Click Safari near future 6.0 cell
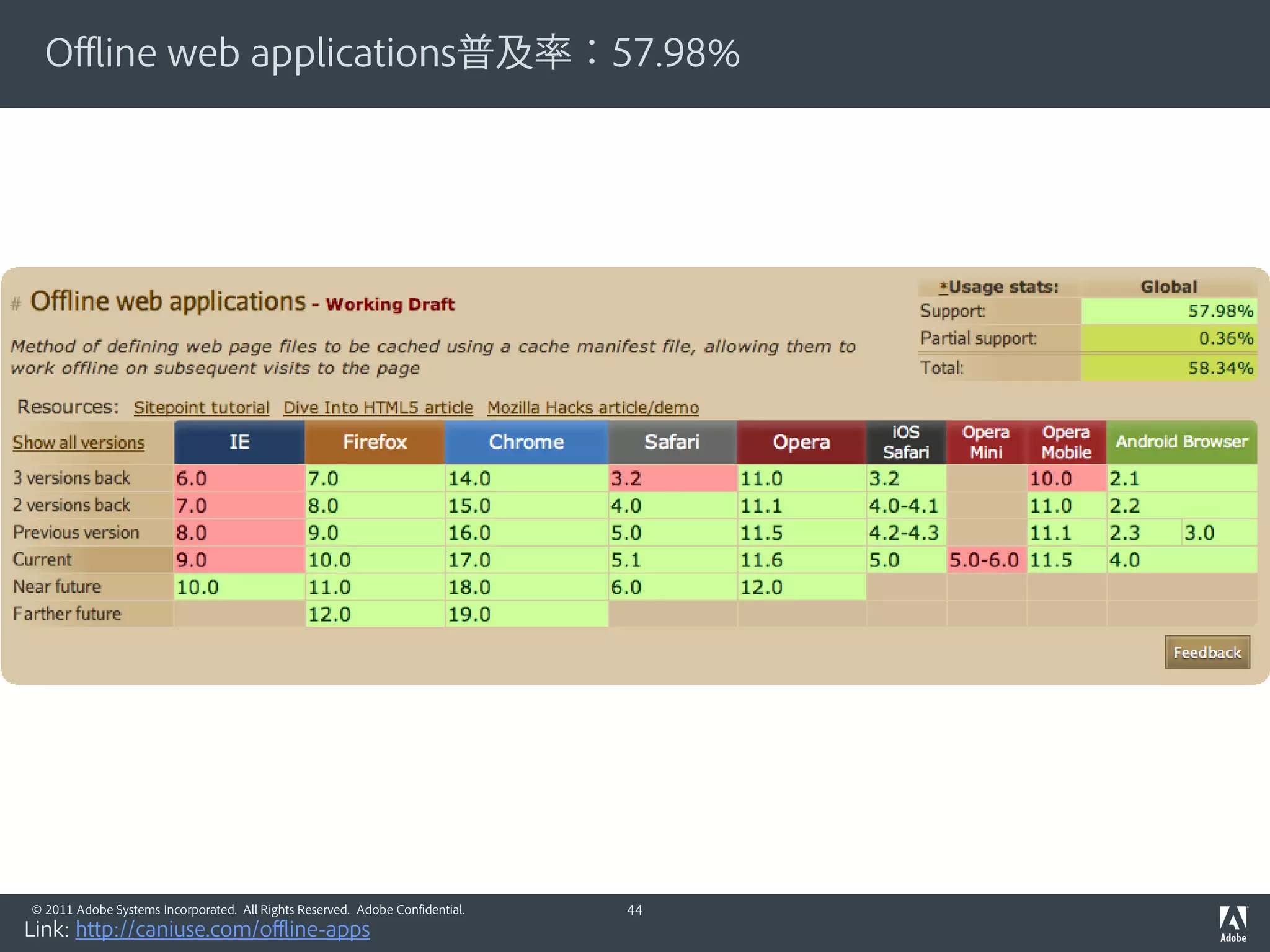1270x952 pixels. (672, 587)
